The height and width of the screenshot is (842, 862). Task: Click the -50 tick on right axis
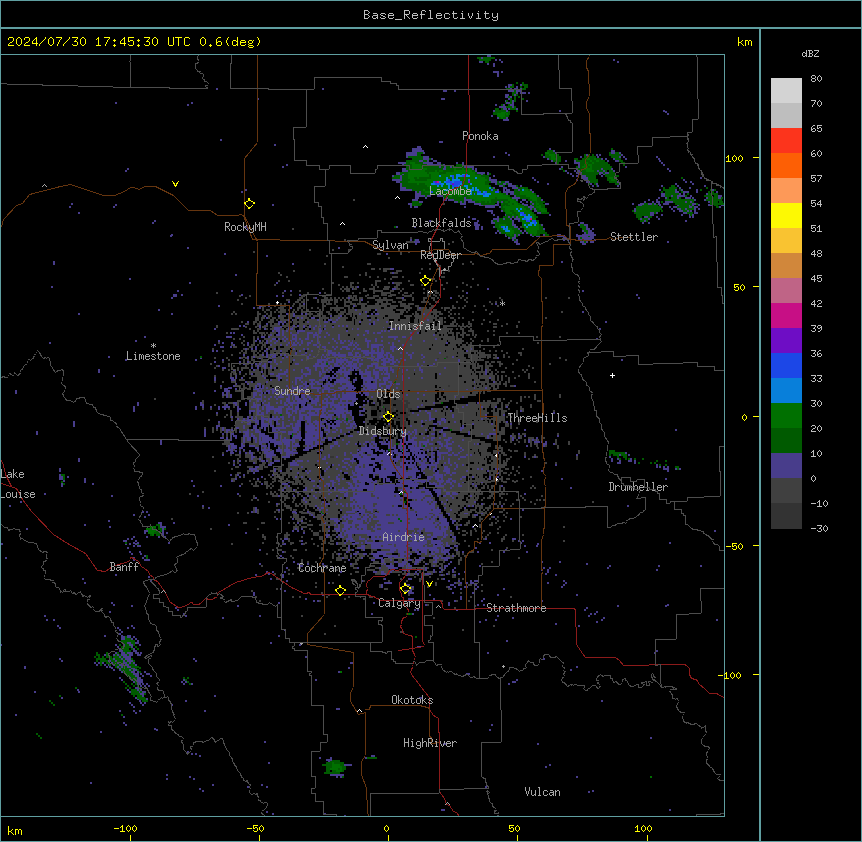click(x=734, y=546)
